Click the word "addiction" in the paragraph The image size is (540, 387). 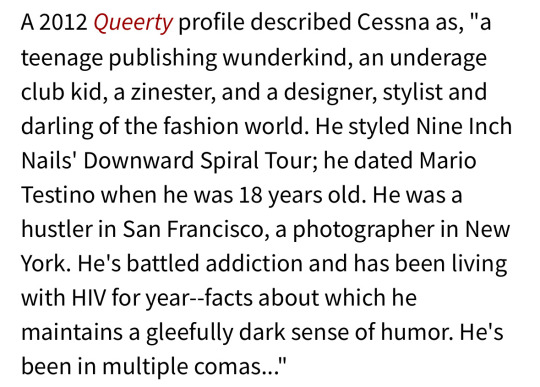pyautogui.click(x=254, y=263)
